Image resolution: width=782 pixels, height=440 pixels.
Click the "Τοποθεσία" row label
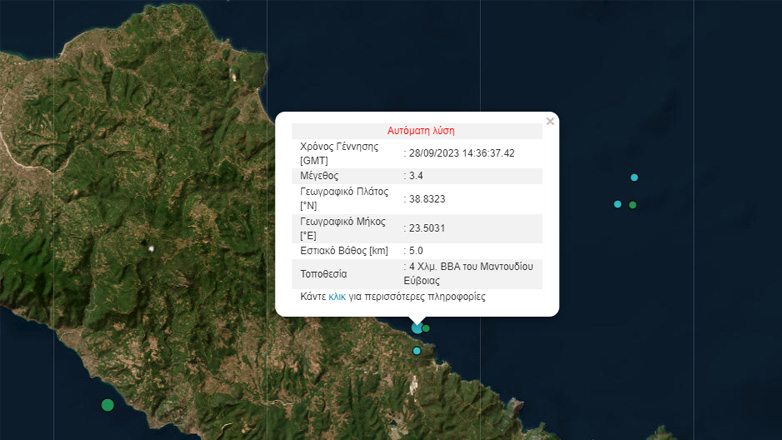[324, 274]
